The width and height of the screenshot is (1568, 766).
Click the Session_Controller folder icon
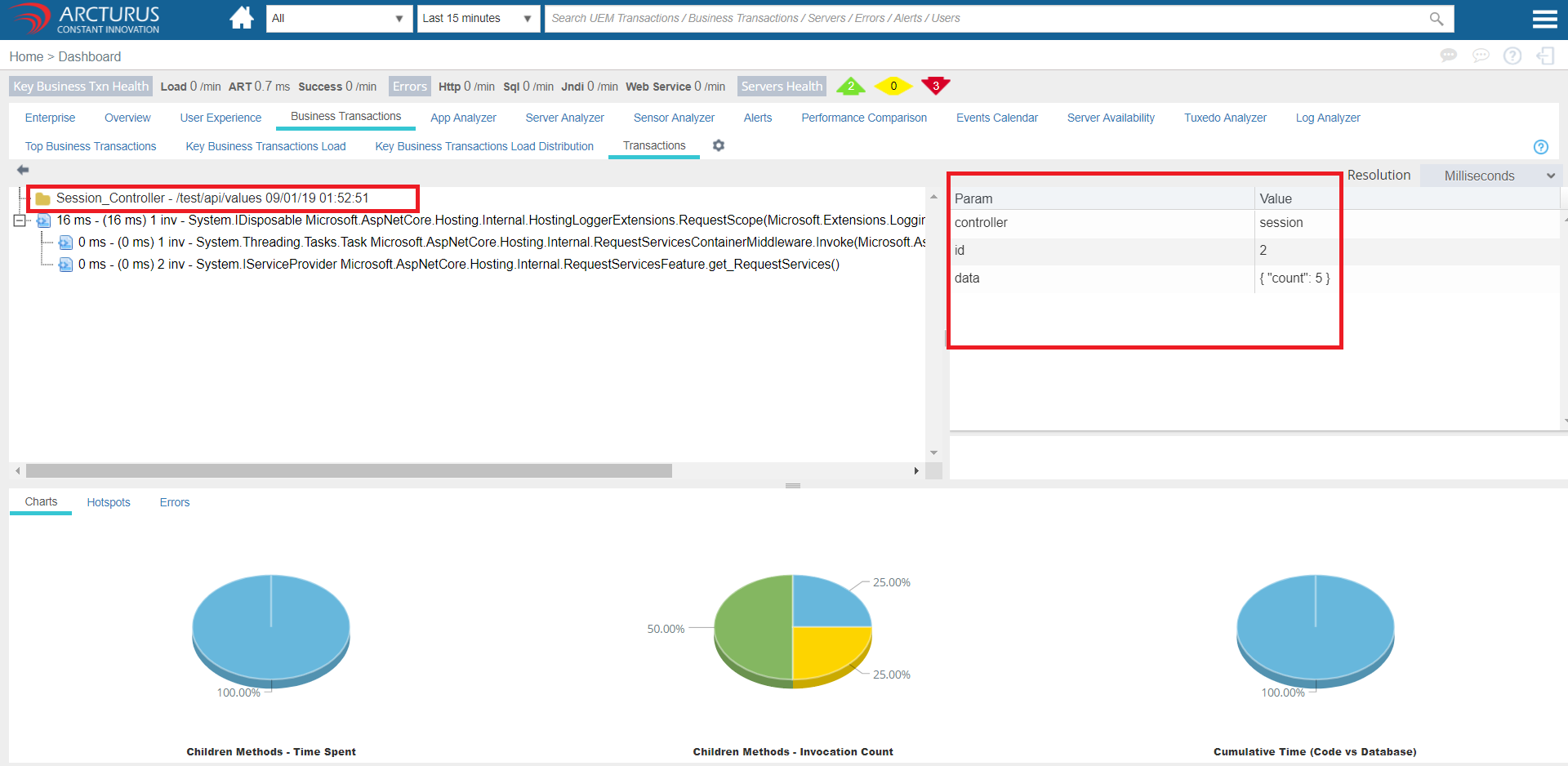(x=43, y=198)
